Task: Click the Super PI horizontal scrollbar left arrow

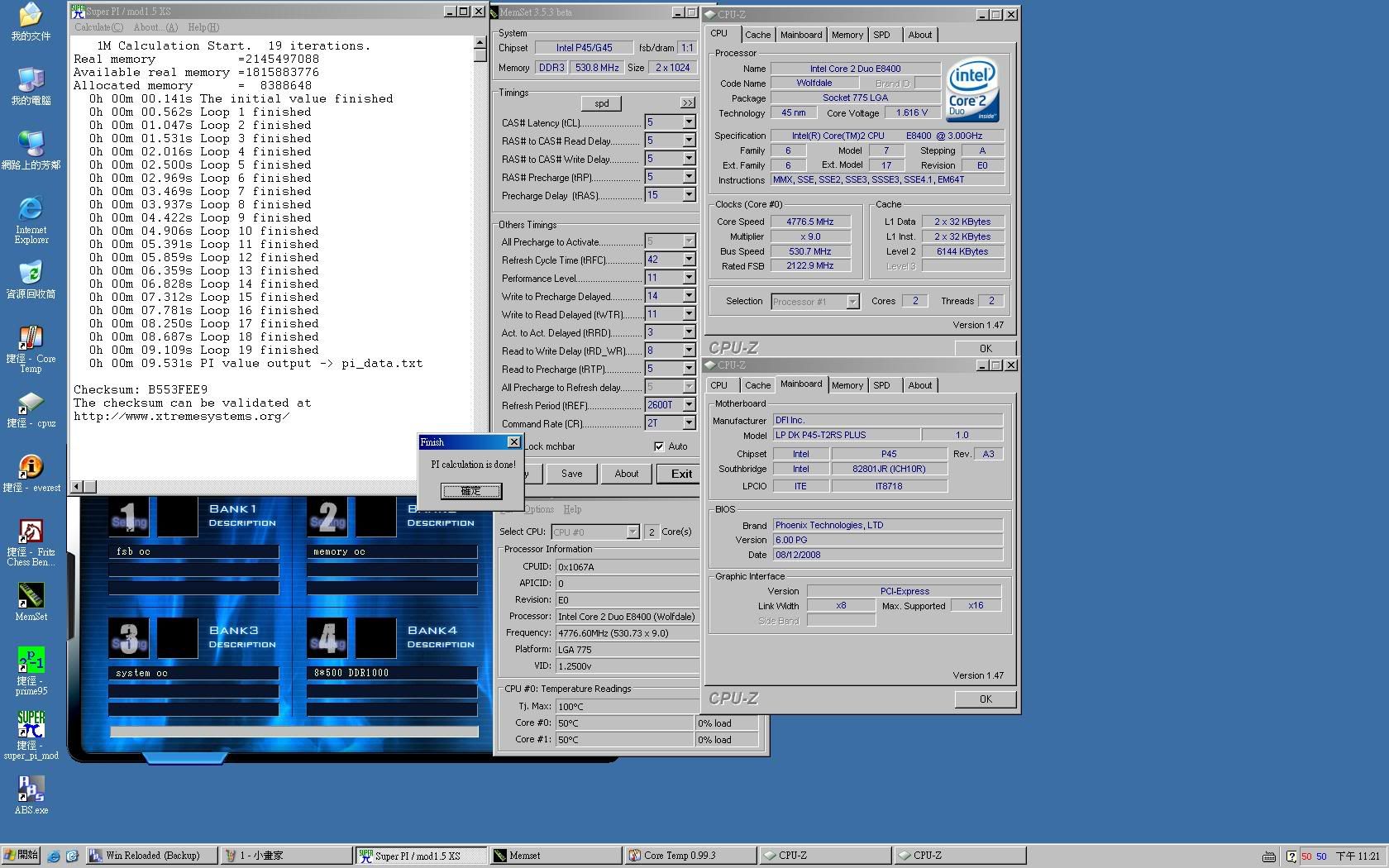Action: [x=76, y=487]
